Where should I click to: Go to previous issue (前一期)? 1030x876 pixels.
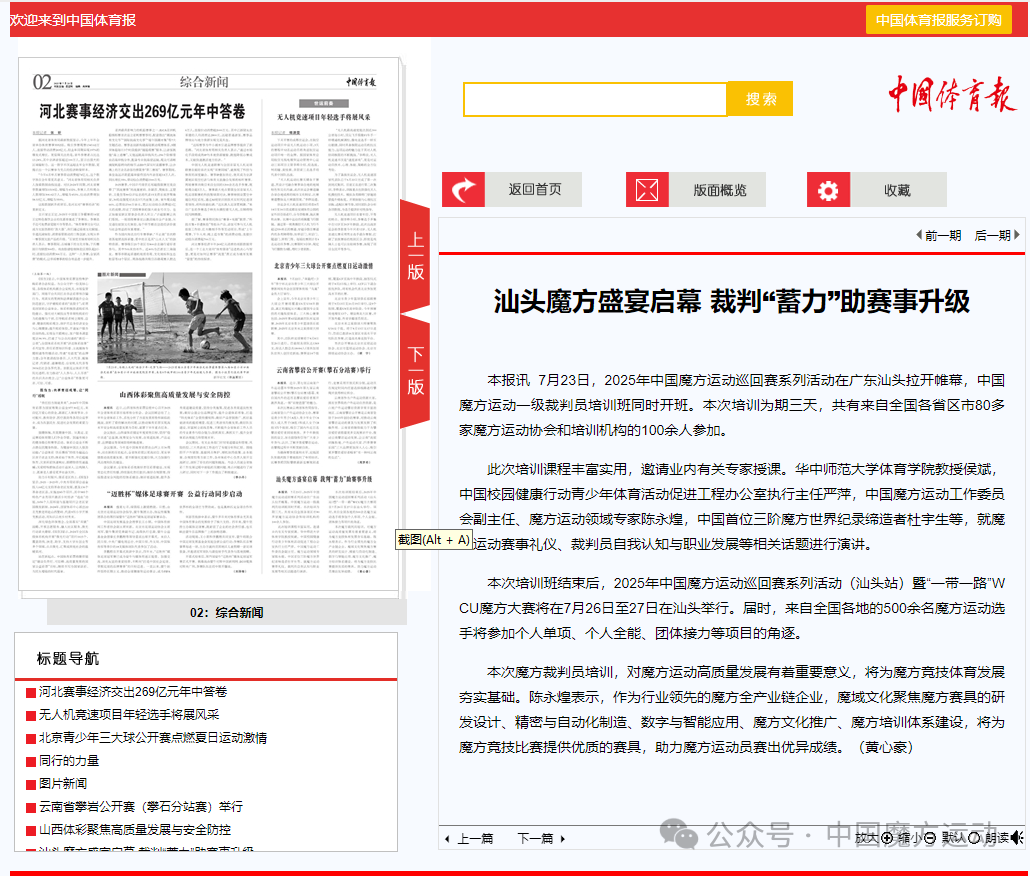click(938, 235)
